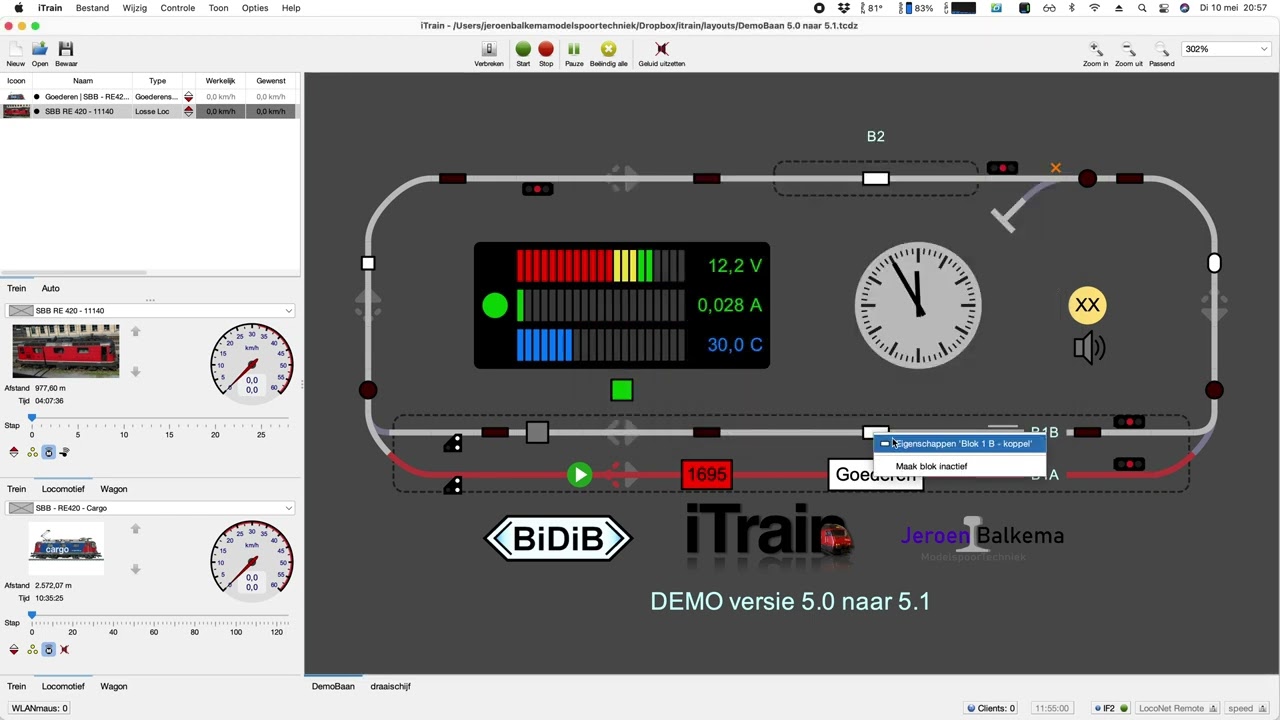The width and height of the screenshot is (1280, 720).
Task: Click the WLANmaus: 0 status button
Action: tap(39, 708)
